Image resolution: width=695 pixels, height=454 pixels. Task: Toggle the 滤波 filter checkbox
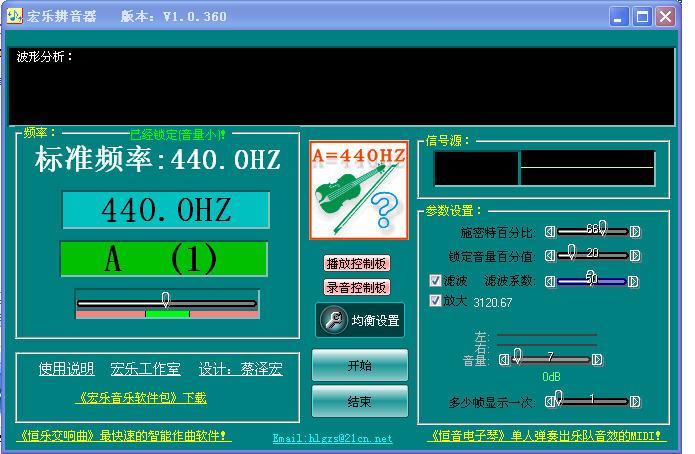(435, 281)
